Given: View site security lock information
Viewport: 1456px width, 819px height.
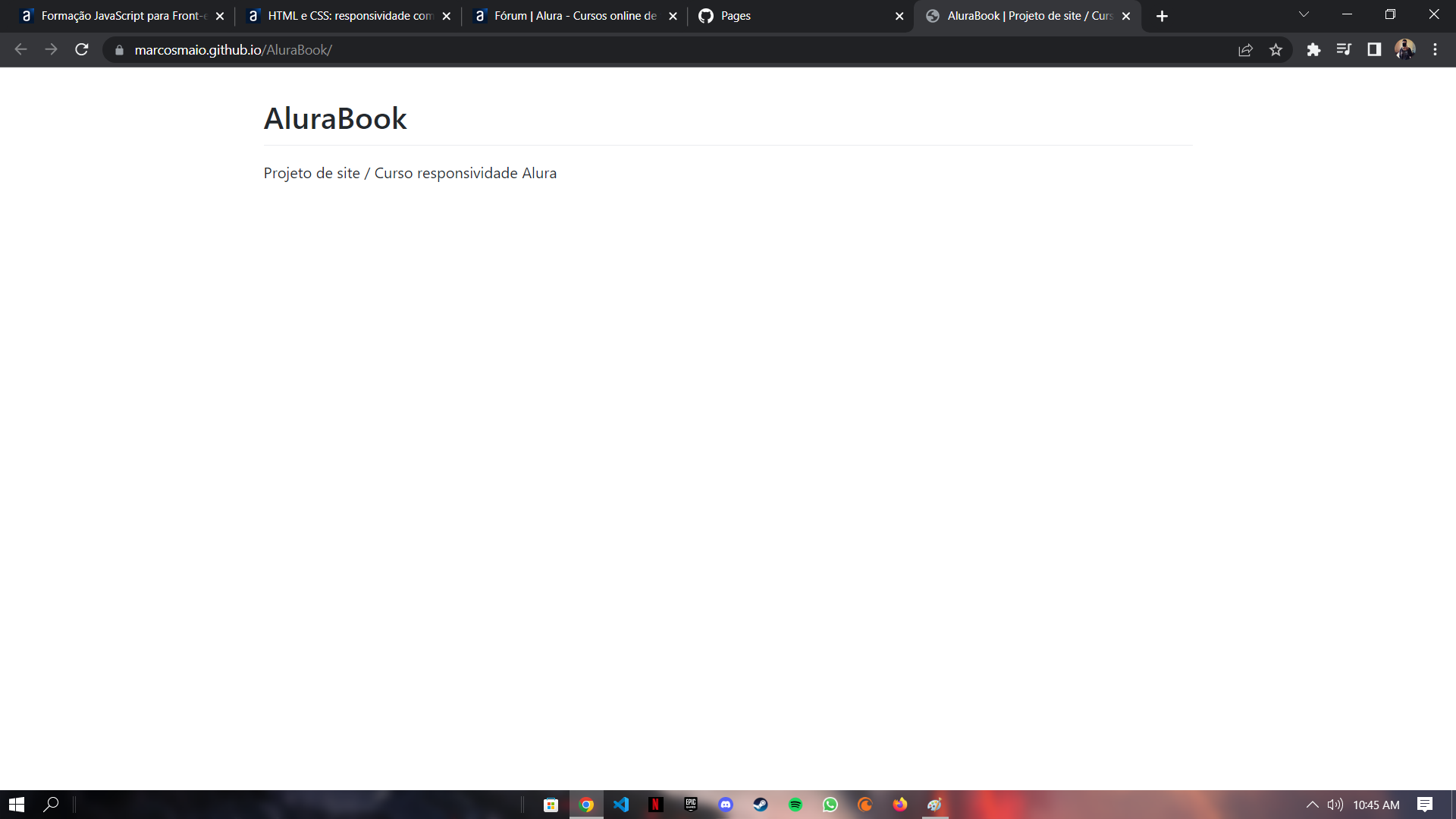Looking at the screenshot, I should click(119, 50).
